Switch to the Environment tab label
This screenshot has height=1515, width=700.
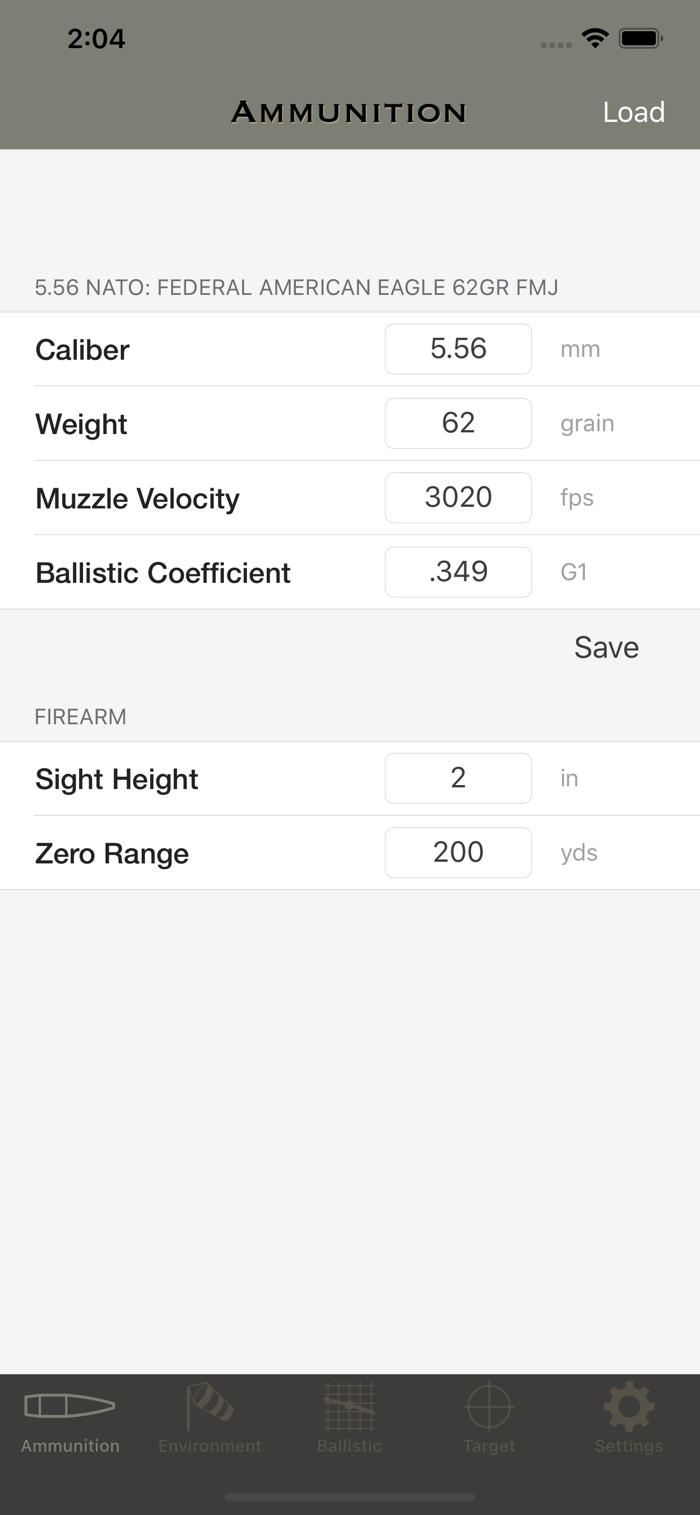[210, 1446]
